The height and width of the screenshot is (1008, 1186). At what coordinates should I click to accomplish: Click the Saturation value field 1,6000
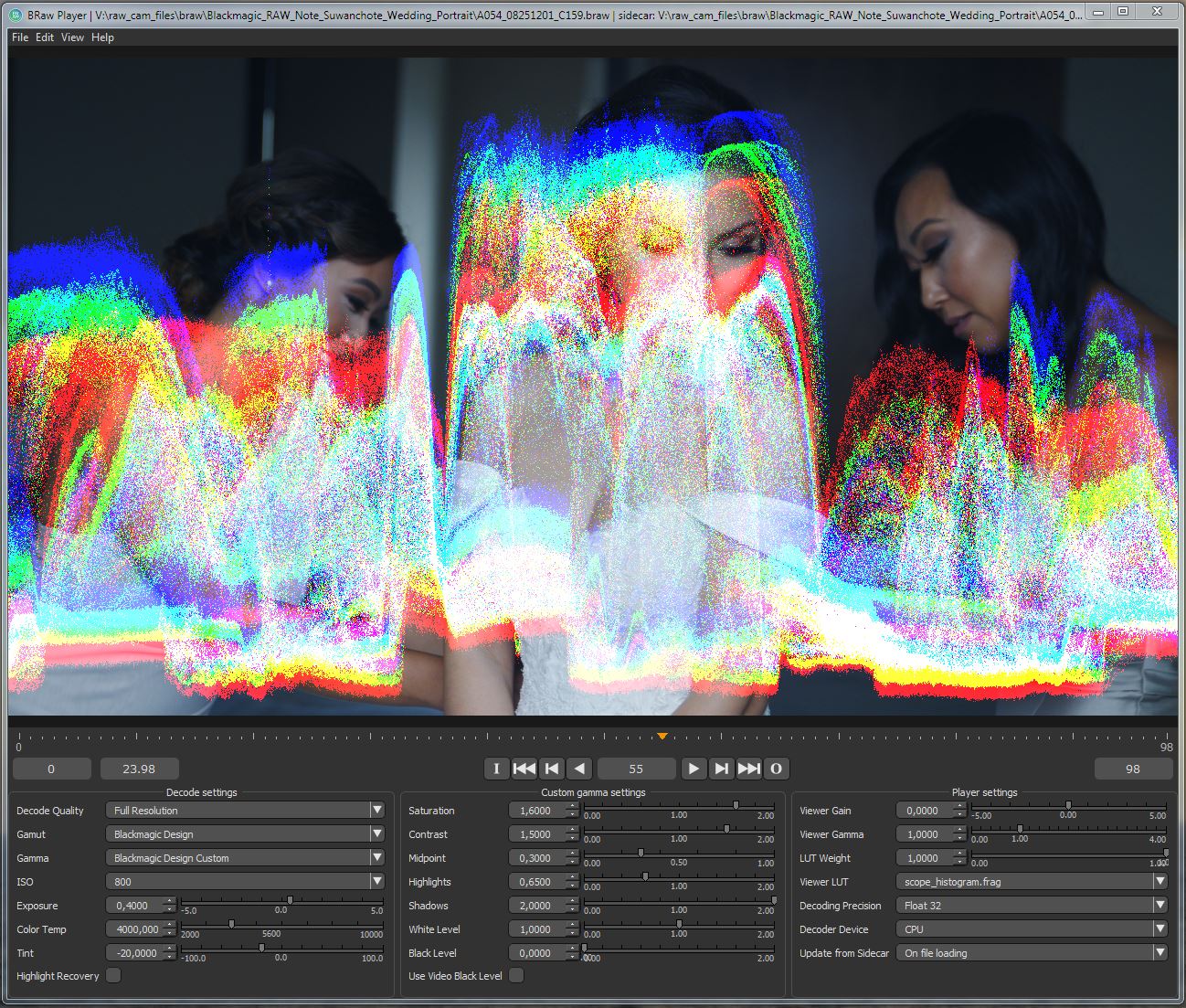544,810
